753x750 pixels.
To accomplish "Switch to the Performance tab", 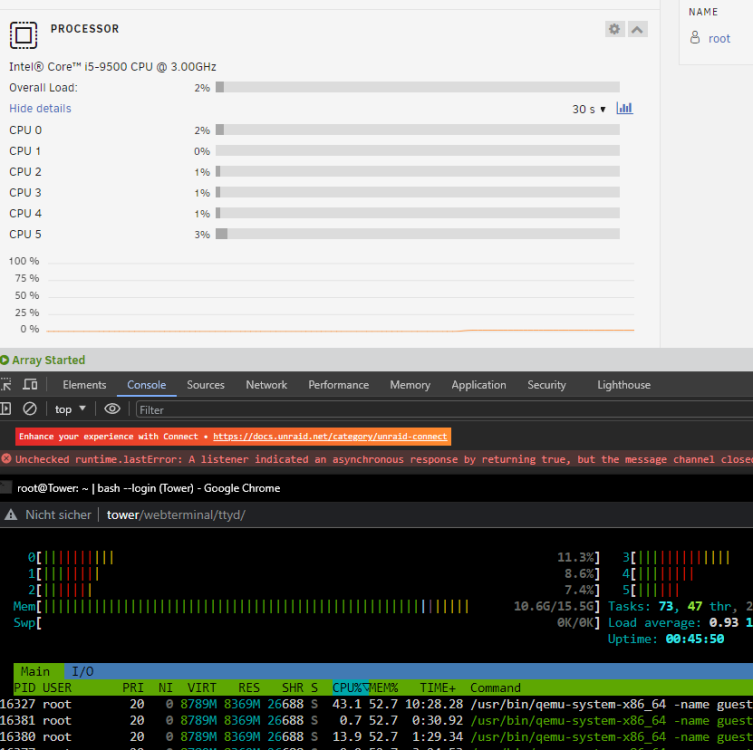I will tap(339, 385).
